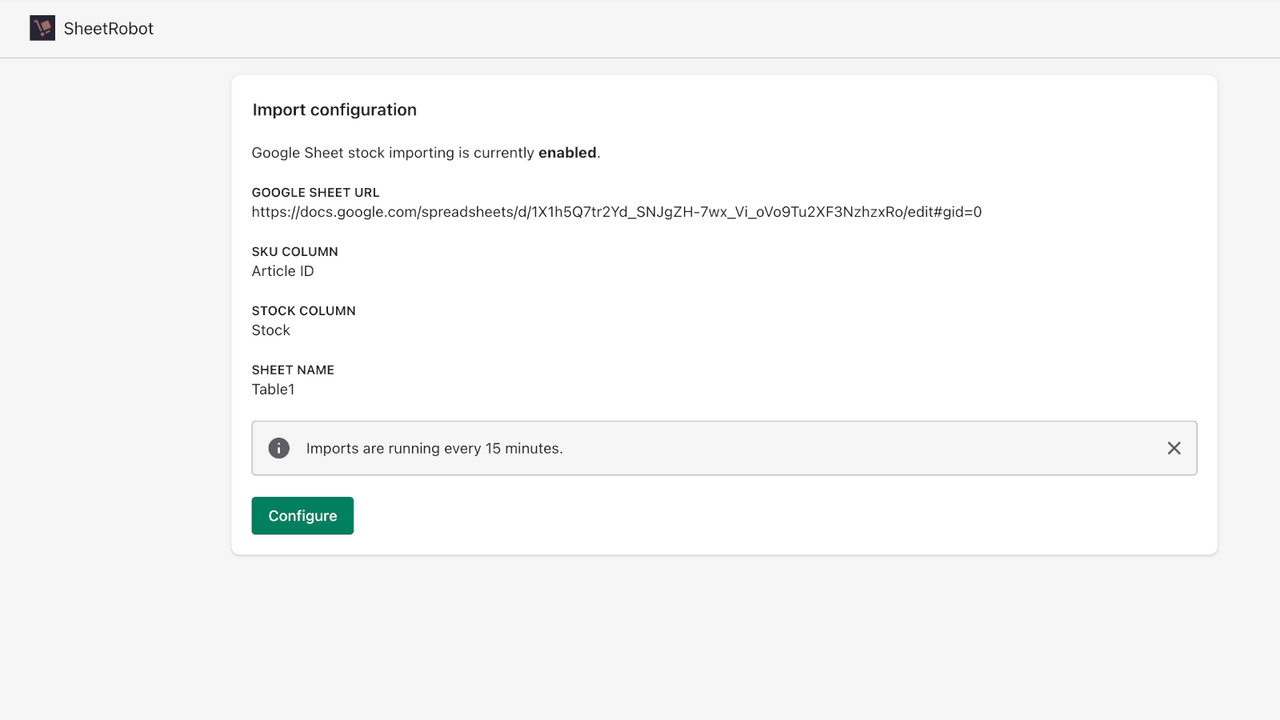Click the SKU COLUMN section label

tap(294, 251)
